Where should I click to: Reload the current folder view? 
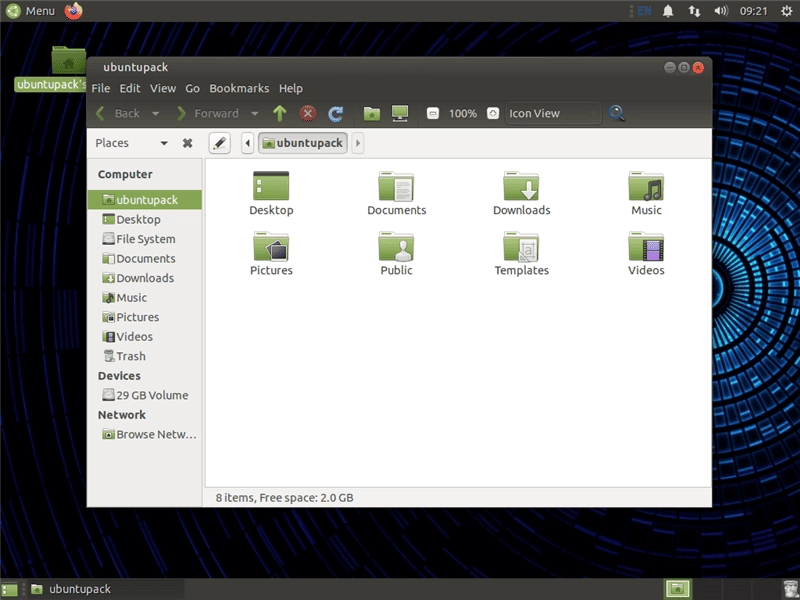335,113
